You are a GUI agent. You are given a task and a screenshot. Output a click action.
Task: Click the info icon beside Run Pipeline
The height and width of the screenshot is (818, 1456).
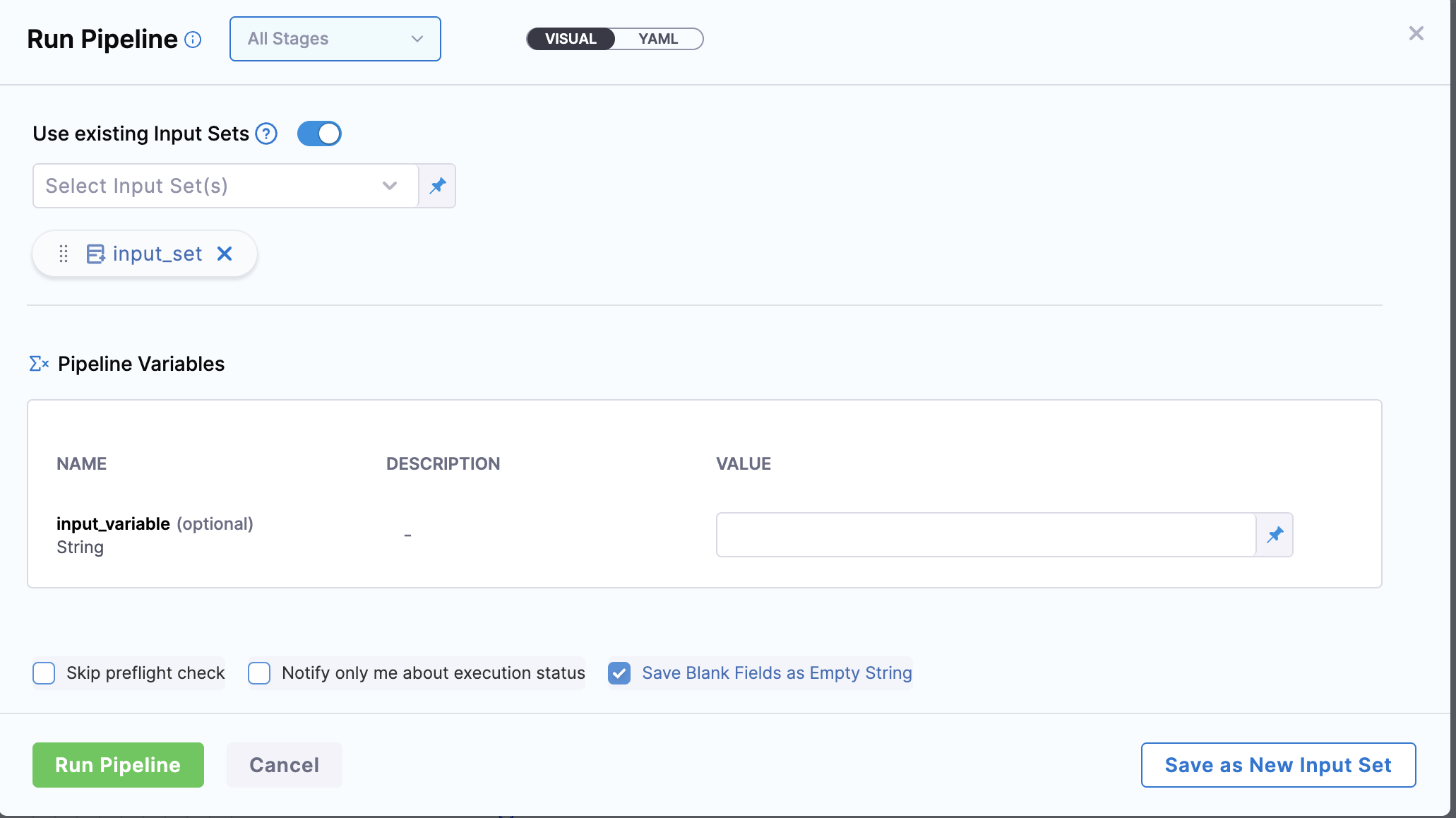pyautogui.click(x=193, y=40)
